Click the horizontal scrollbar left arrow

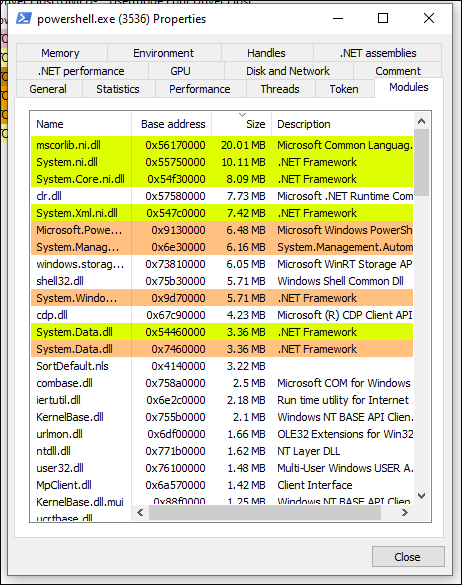click(141, 513)
